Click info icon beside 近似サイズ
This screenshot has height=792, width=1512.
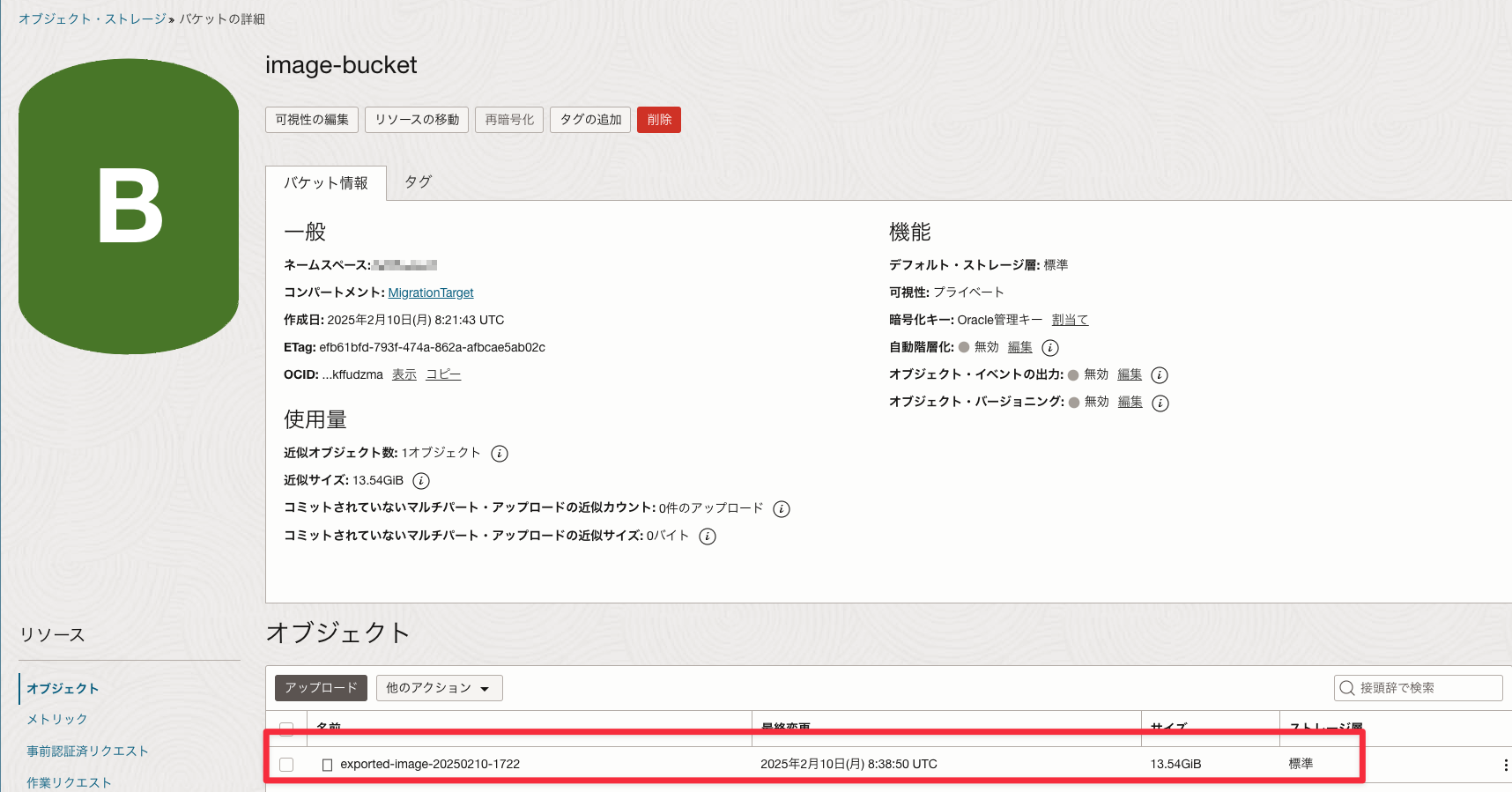(x=421, y=481)
